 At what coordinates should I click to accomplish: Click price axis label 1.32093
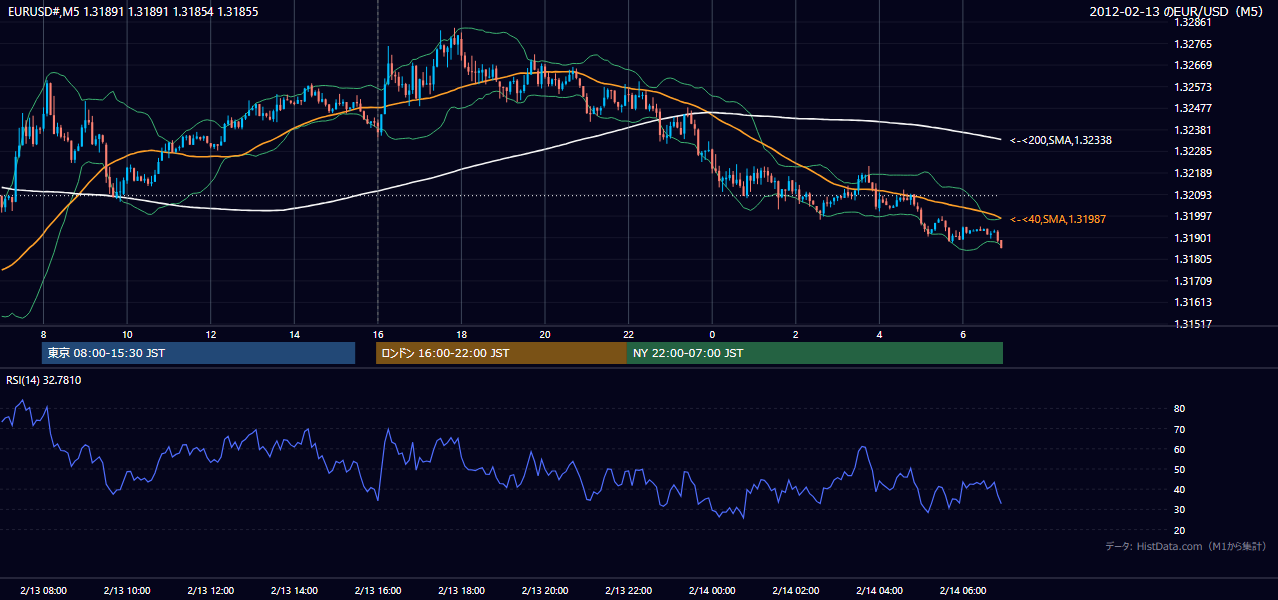[1194, 195]
